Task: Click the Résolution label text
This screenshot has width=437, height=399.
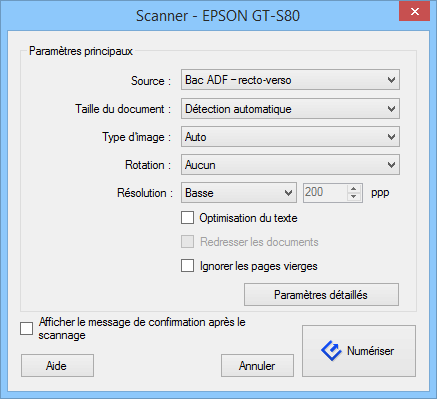Action: pyautogui.click(x=145, y=193)
